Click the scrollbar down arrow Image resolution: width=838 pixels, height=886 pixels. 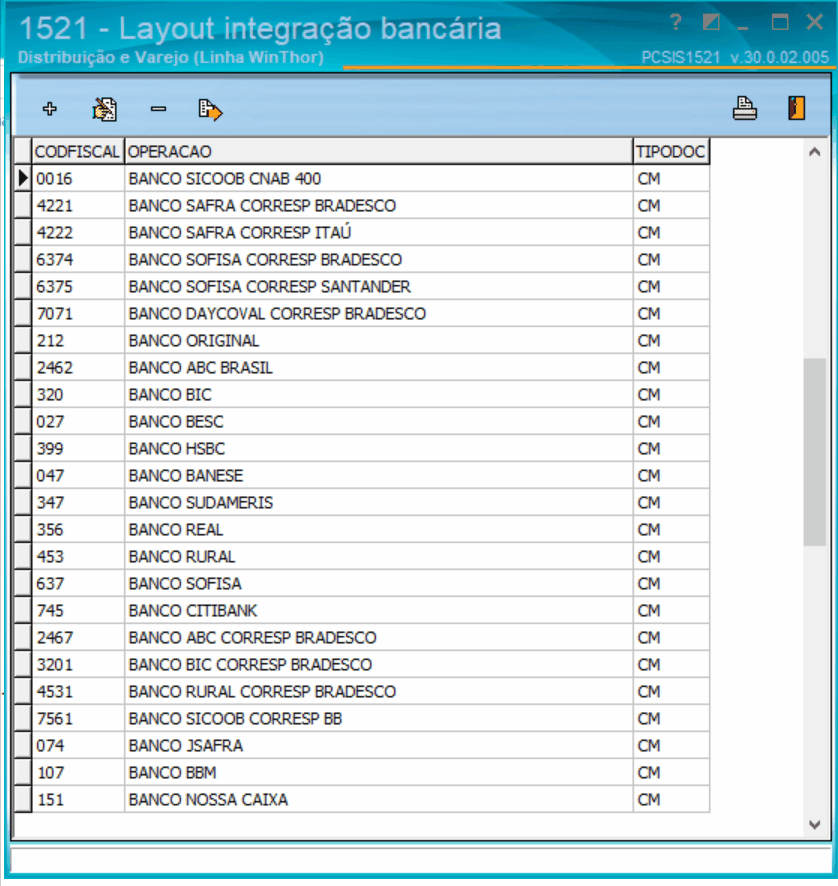point(814,824)
